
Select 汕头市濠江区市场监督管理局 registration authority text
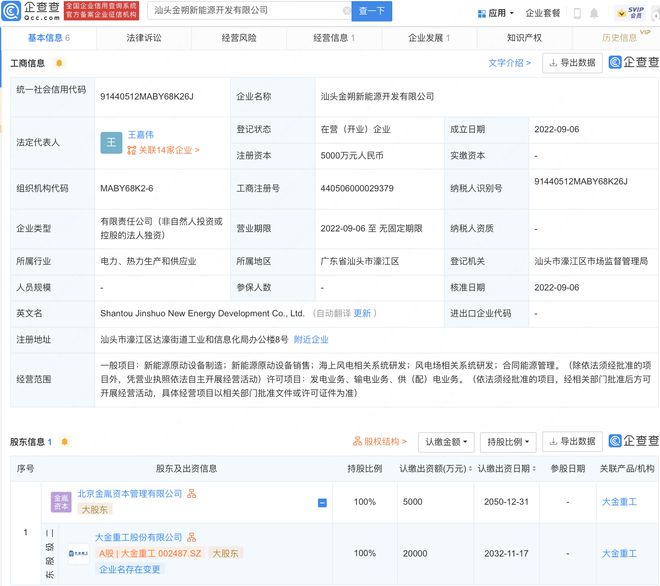[591, 261]
